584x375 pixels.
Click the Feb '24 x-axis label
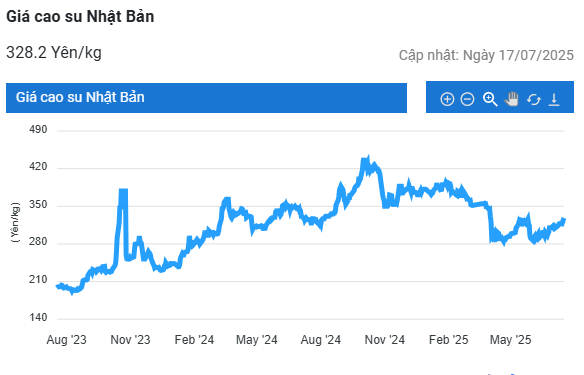[x=194, y=340]
